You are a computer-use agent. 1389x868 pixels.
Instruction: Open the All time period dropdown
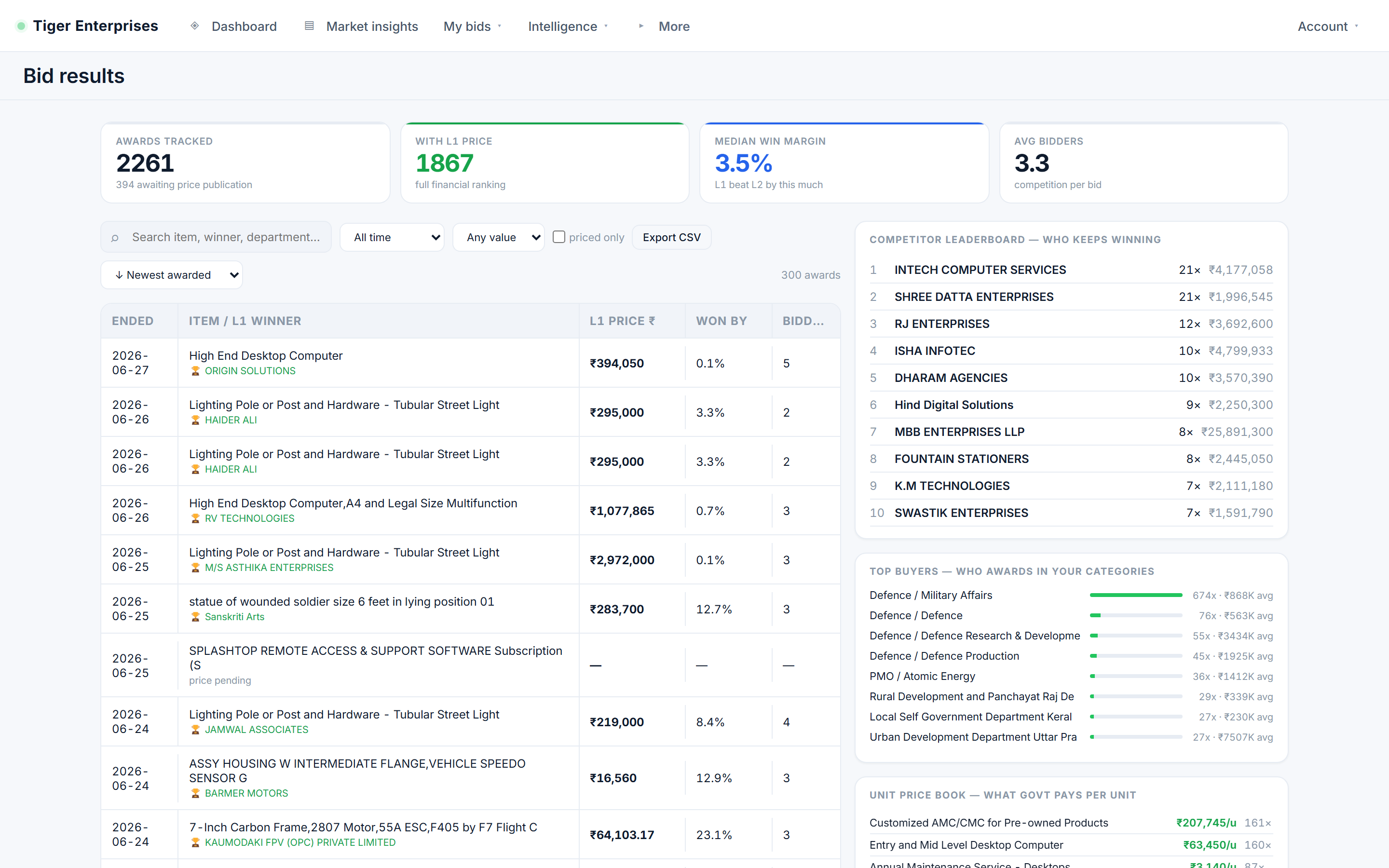pos(392,237)
